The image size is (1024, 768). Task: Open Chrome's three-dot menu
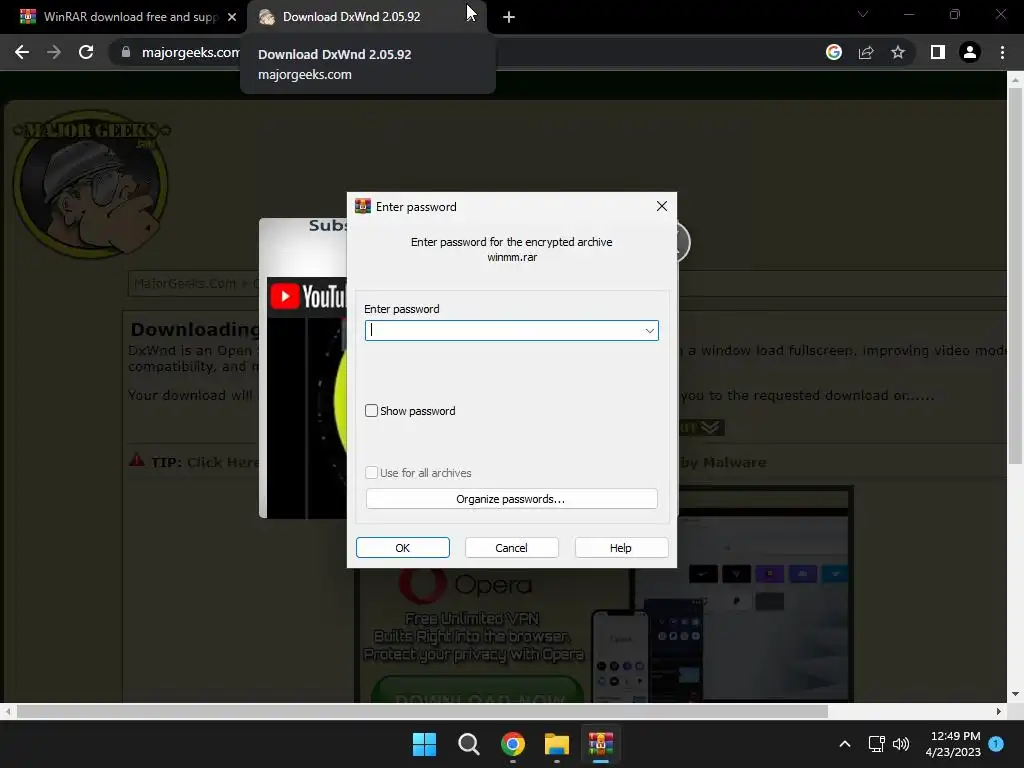click(x=1002, y=52)
